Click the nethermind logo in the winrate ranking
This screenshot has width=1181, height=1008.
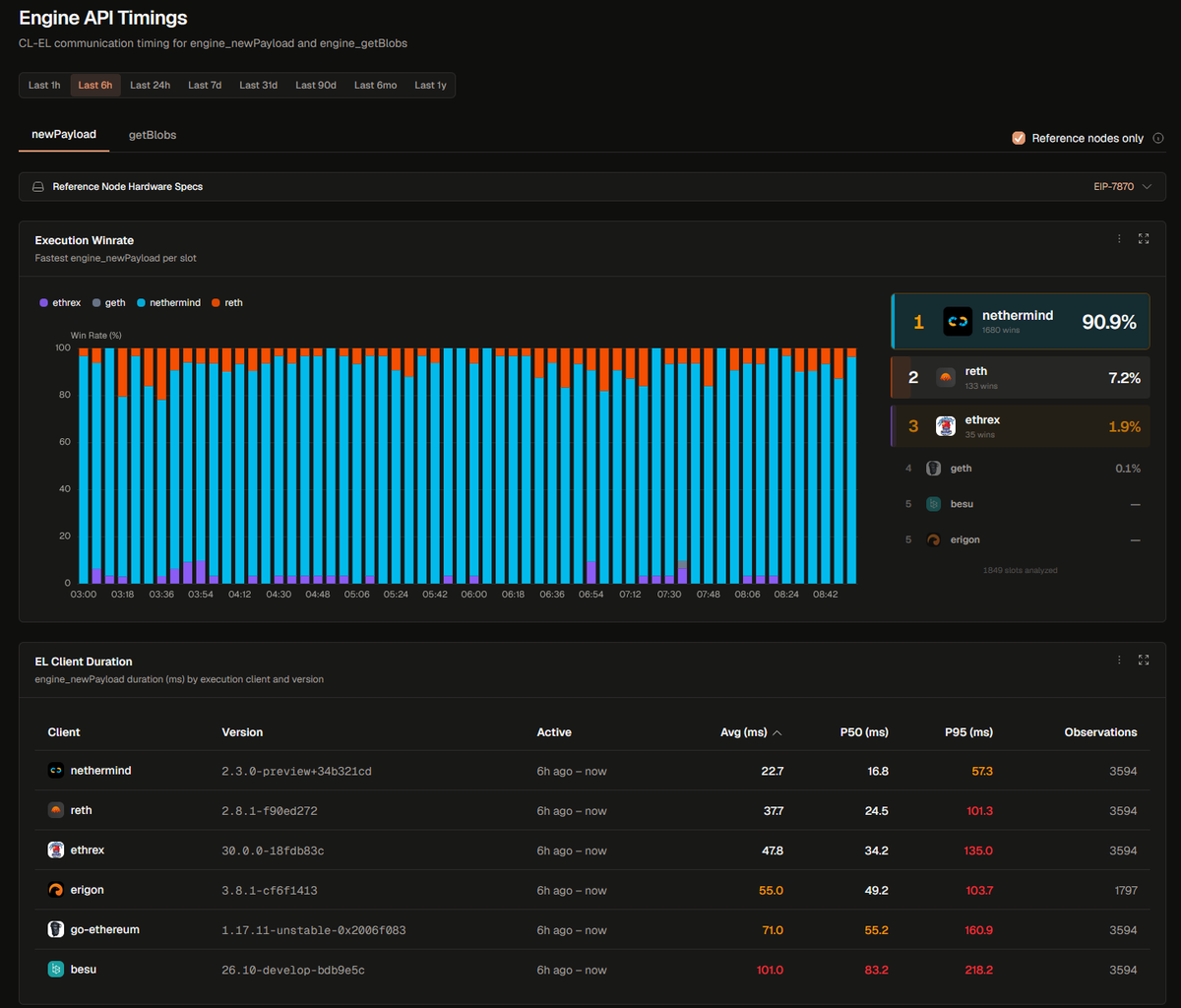point(958,322)
